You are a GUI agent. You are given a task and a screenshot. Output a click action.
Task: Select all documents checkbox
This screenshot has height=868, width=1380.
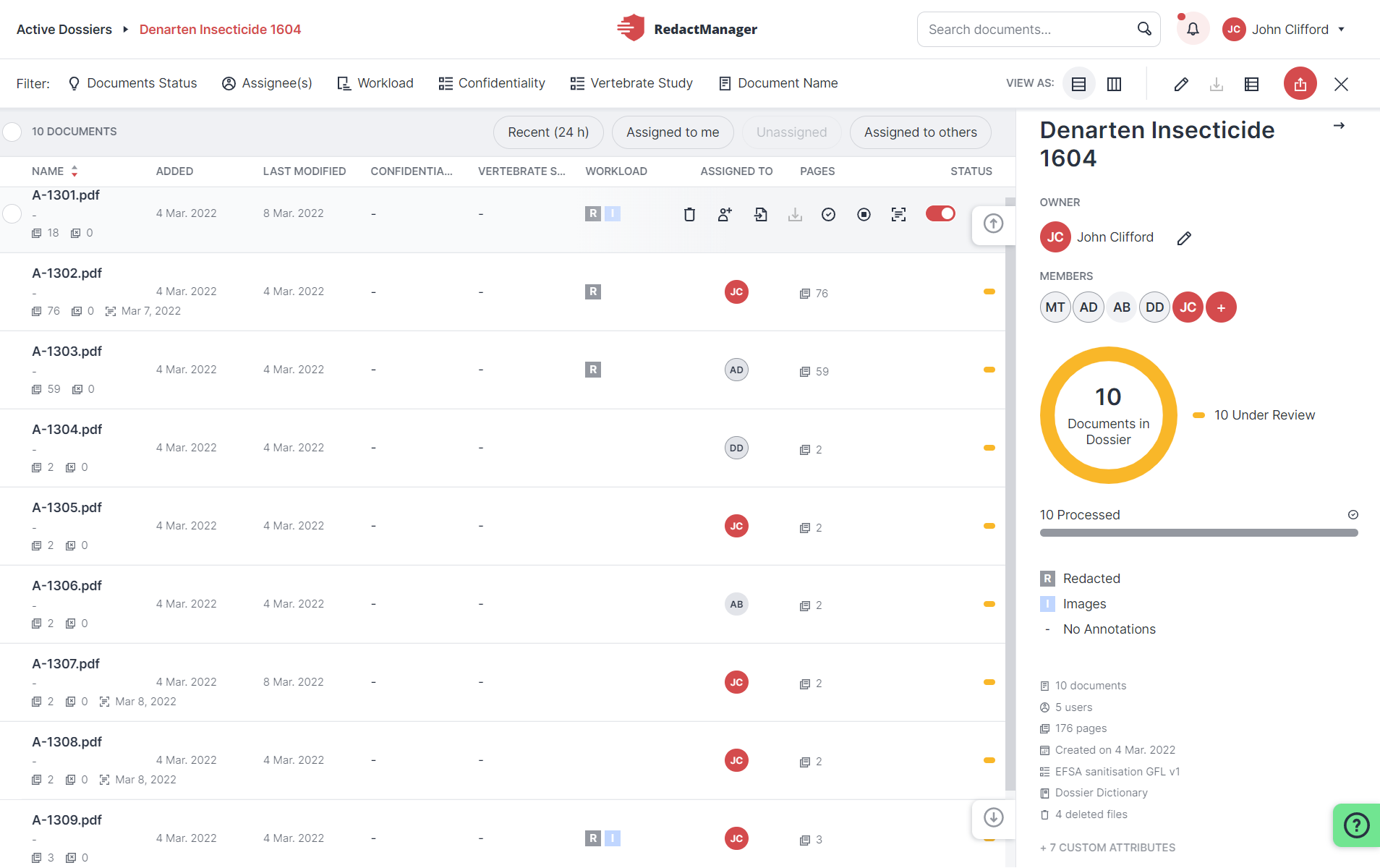click(12, 132)
